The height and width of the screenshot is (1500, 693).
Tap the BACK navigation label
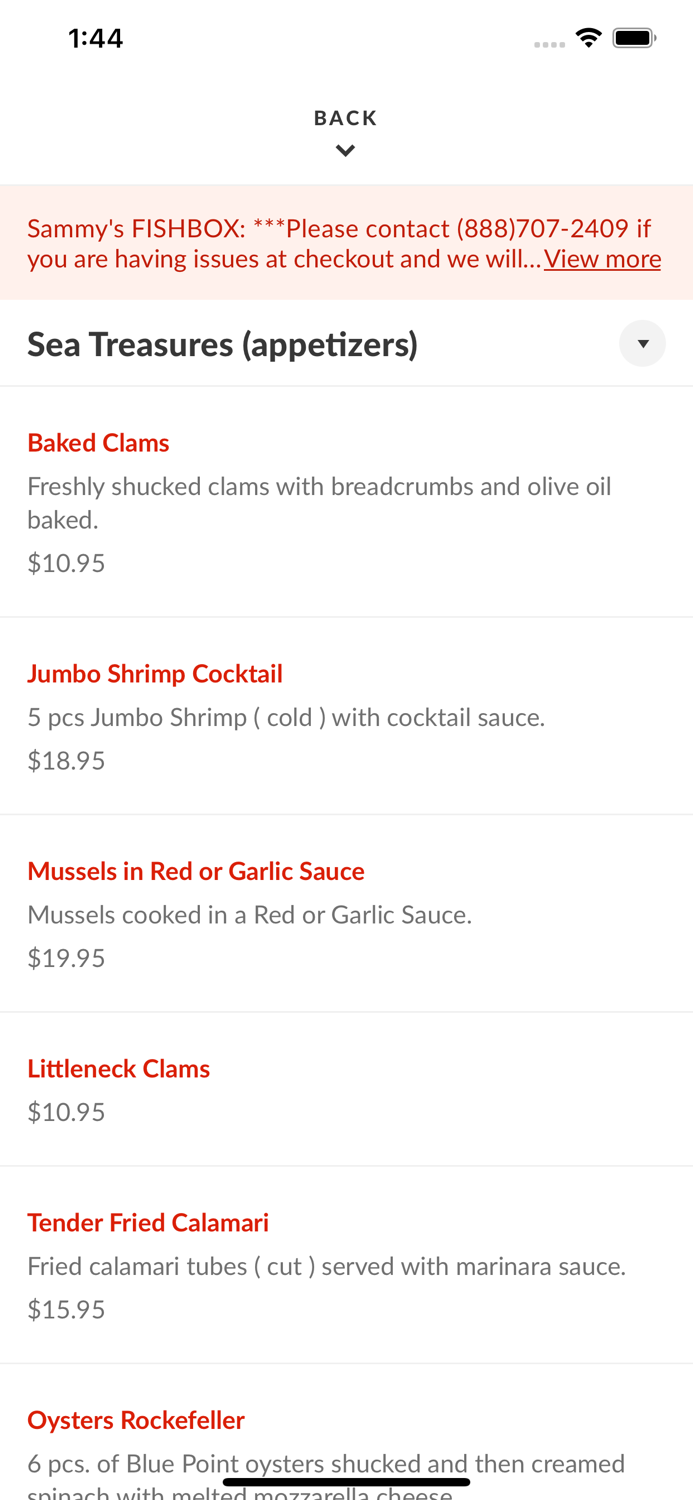346,117
